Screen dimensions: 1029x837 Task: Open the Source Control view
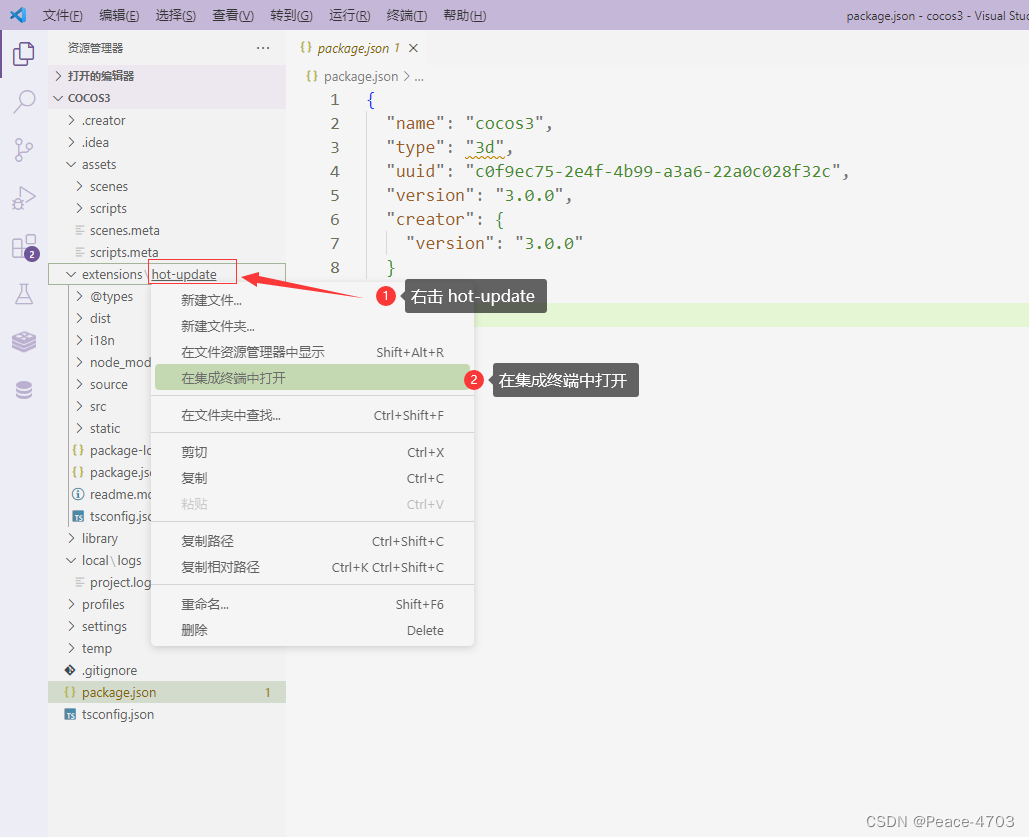[x=24, y=150]
